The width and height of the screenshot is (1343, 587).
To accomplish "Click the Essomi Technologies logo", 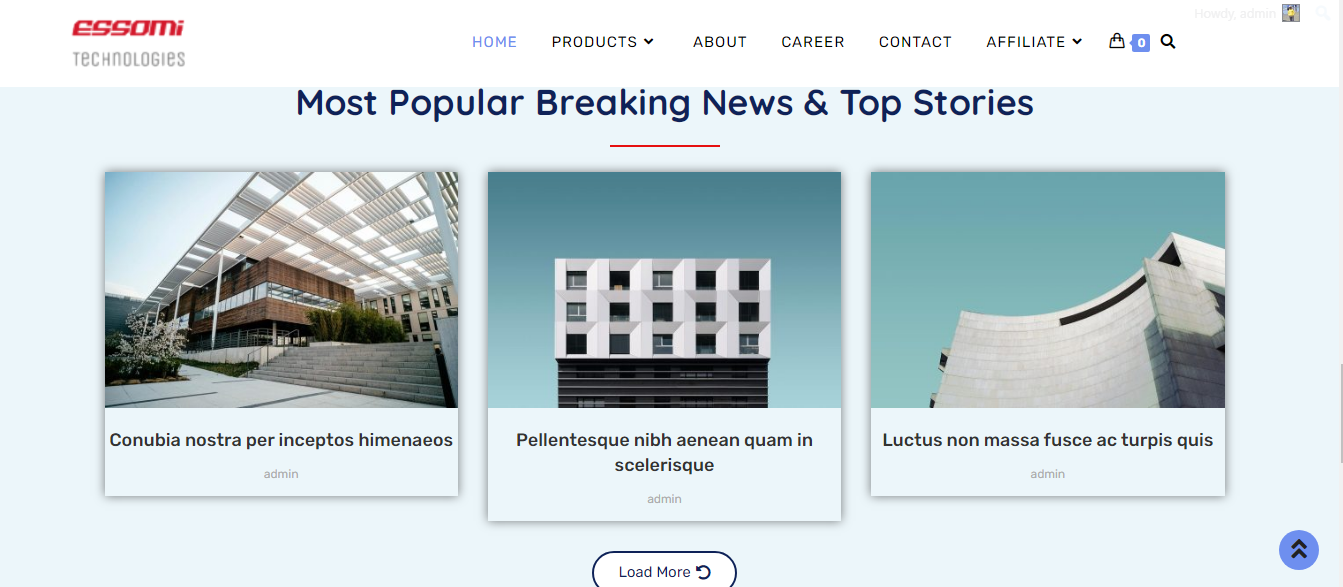I will (128, 43).
